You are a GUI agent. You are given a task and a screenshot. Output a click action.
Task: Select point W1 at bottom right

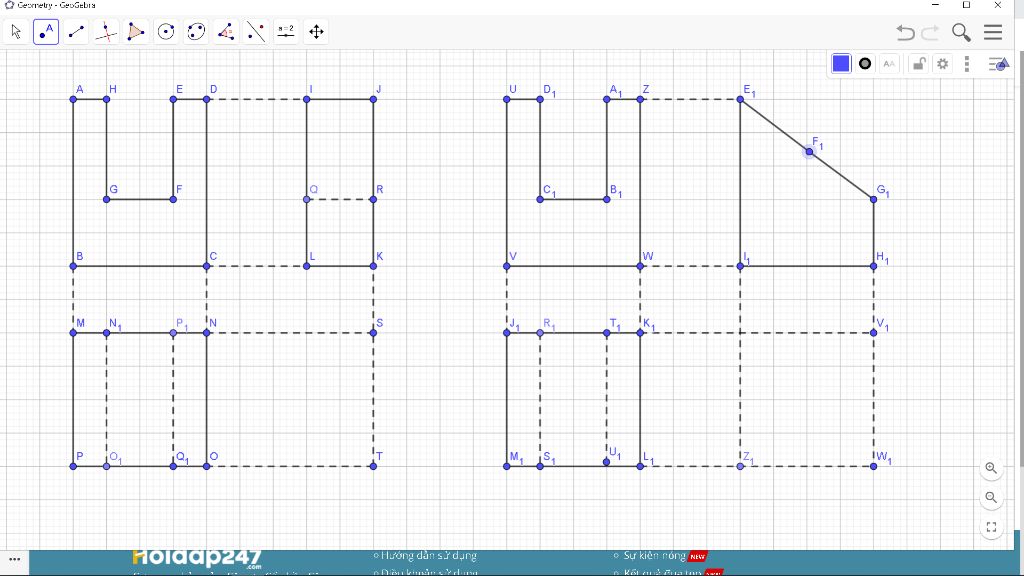point(874,466)
